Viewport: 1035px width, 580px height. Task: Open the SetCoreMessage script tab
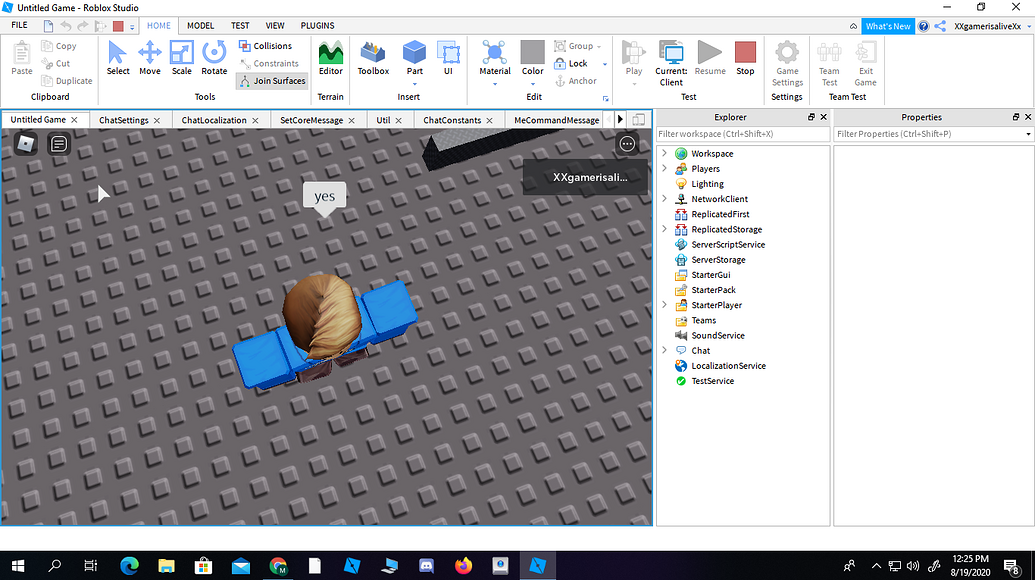pos(312,120)
